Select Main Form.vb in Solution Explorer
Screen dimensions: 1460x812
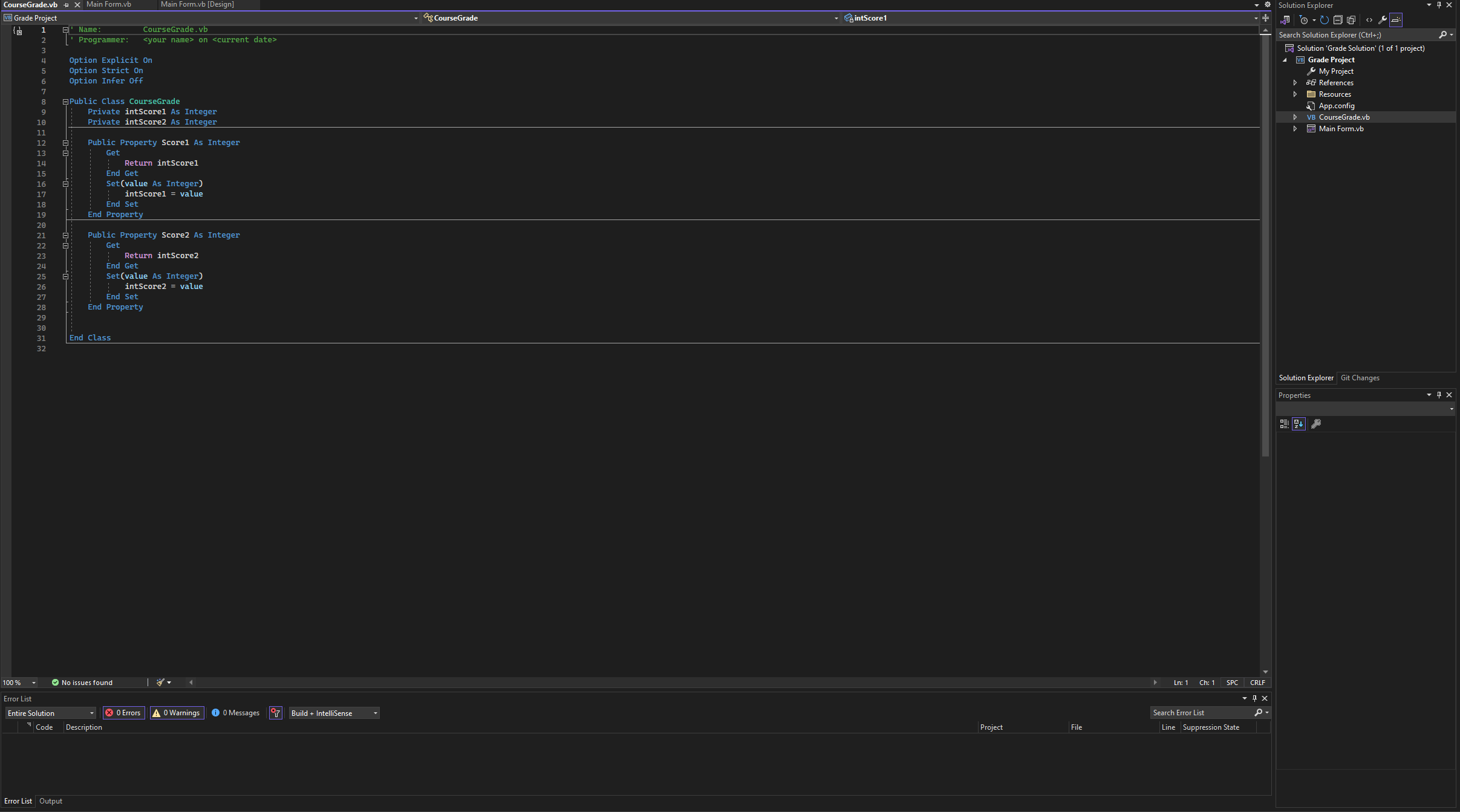[1341, 129]
